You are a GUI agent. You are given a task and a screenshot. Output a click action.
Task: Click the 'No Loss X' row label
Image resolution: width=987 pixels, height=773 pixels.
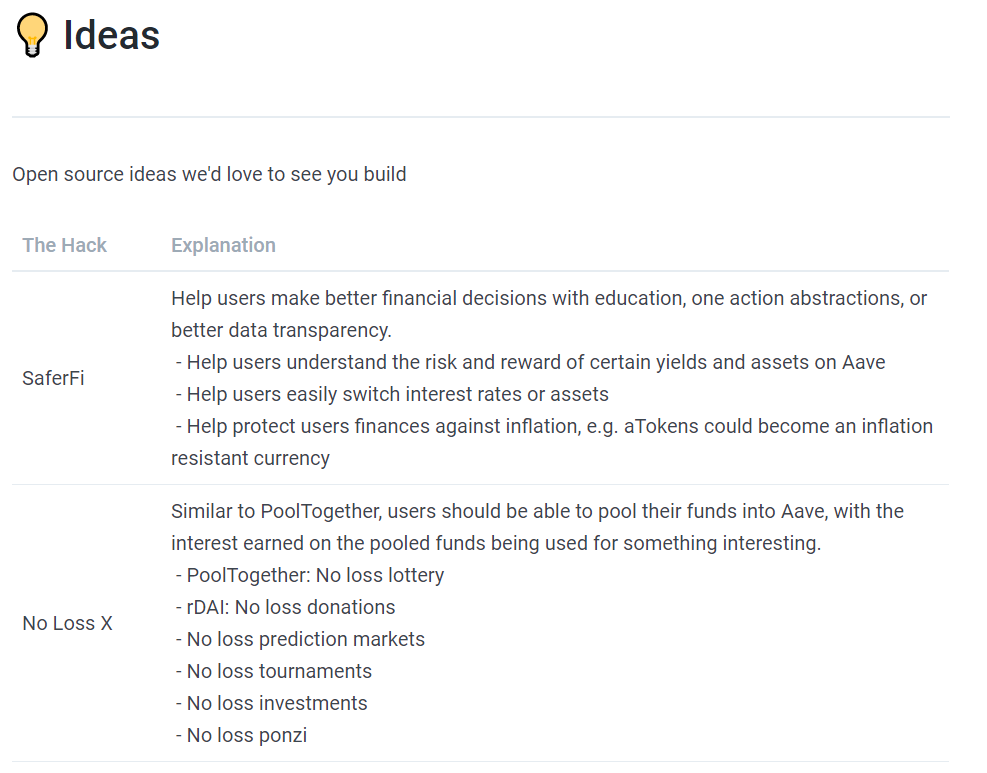(x=67, y=623)
